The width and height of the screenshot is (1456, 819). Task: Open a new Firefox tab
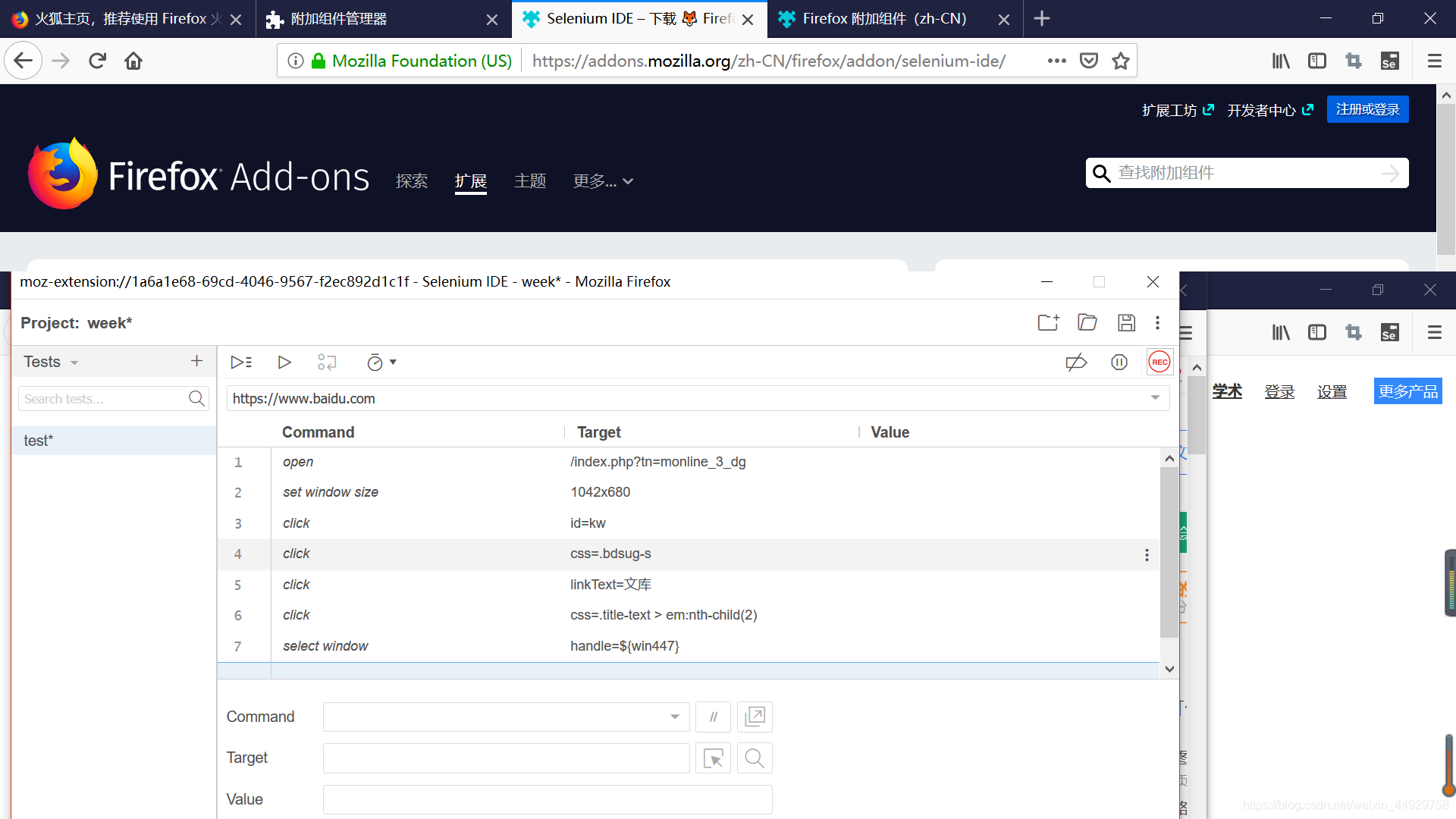click(1042, 19)
